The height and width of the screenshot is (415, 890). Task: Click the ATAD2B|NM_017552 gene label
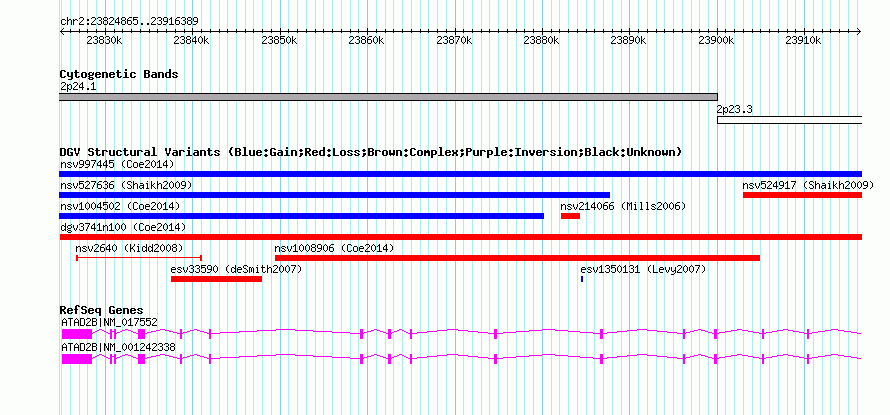pos(110,322)
